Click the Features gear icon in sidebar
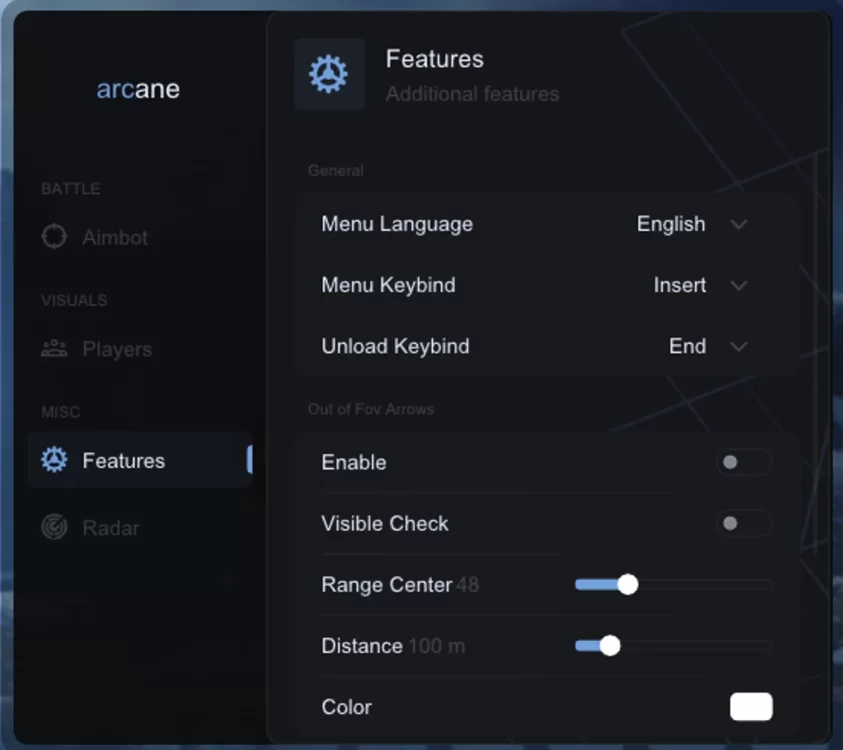Viewport: 843px width, 750px height. coord(54,460)
